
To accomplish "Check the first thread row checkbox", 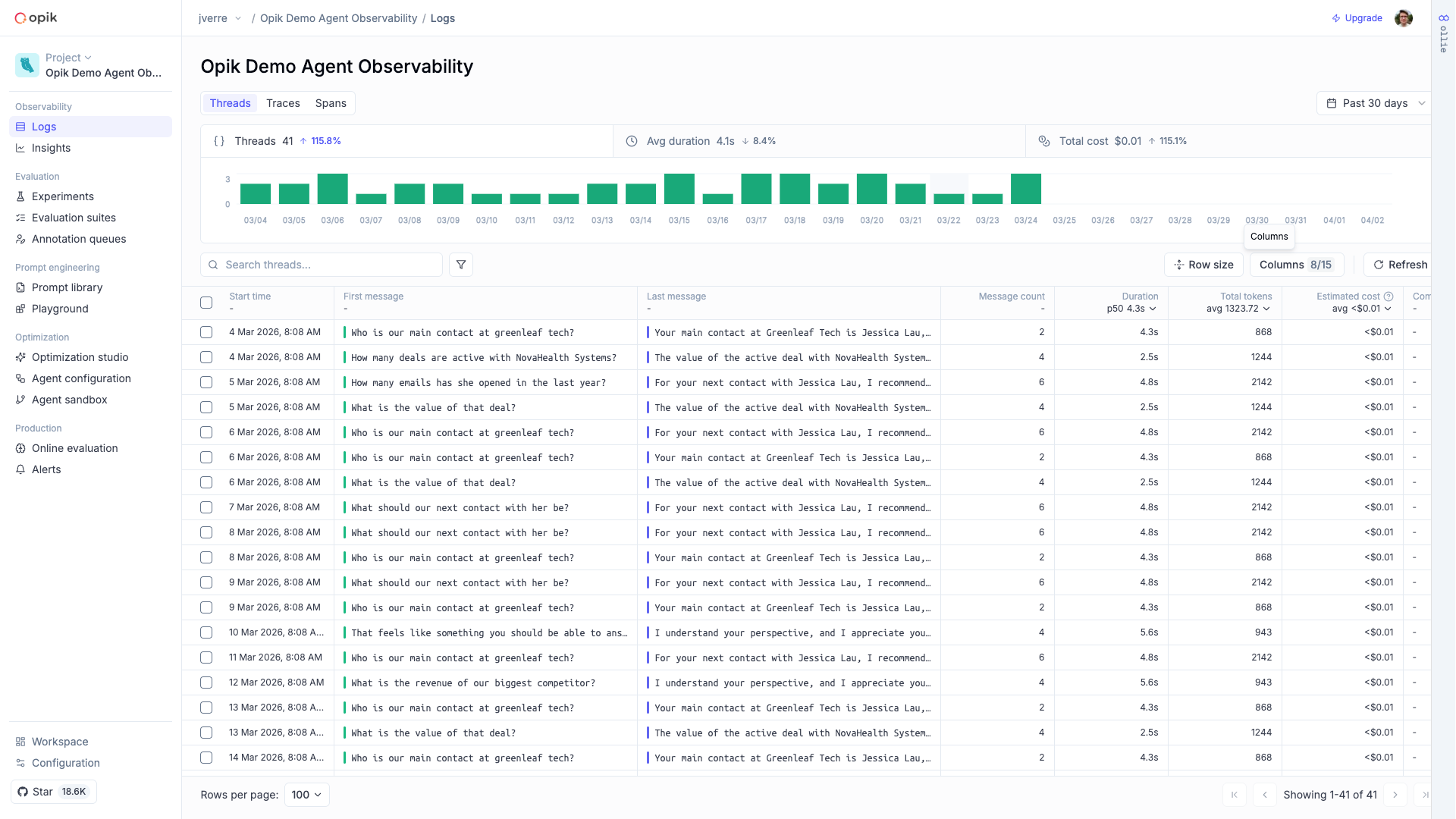I will point(206,332).
